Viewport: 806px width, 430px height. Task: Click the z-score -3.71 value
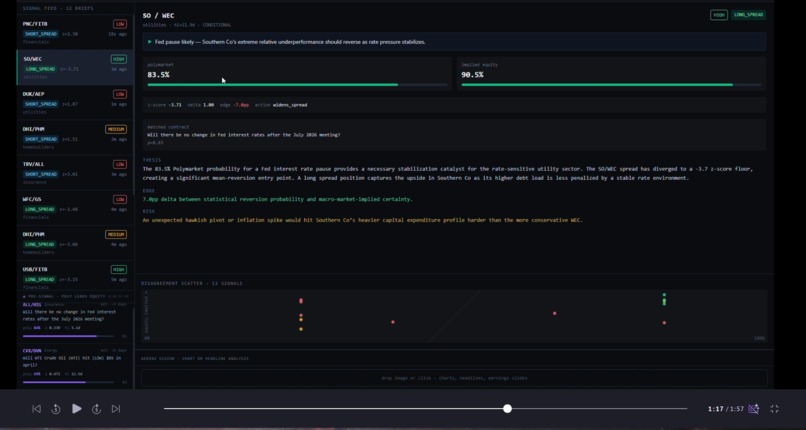[x=175, y=105]
